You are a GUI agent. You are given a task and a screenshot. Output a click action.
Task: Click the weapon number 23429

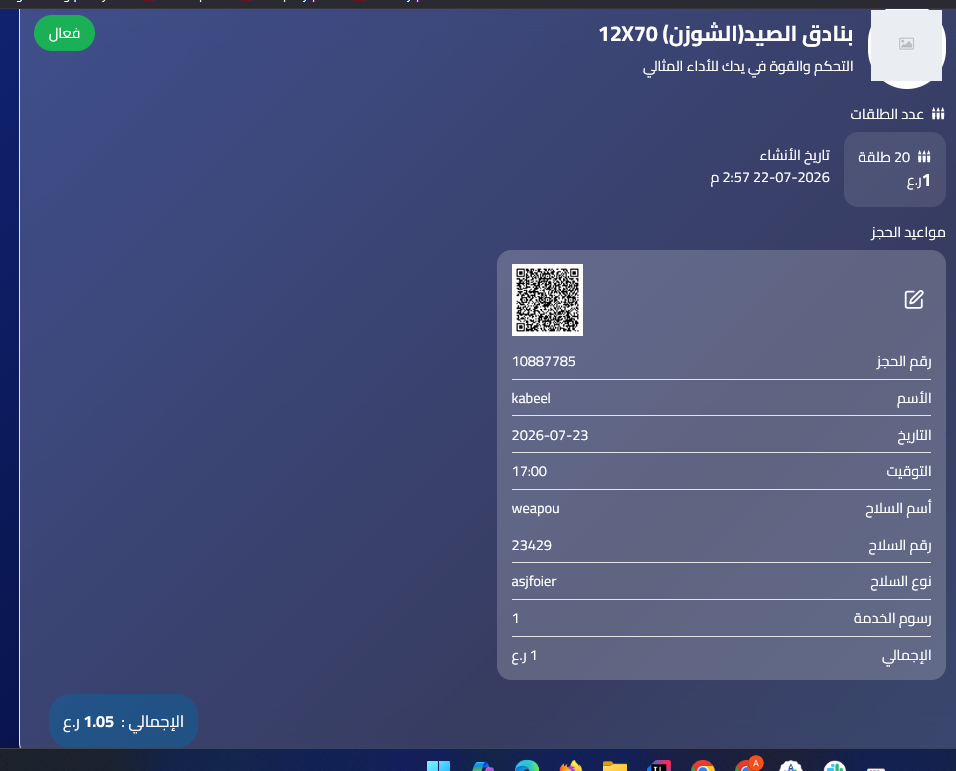(531, 545)
